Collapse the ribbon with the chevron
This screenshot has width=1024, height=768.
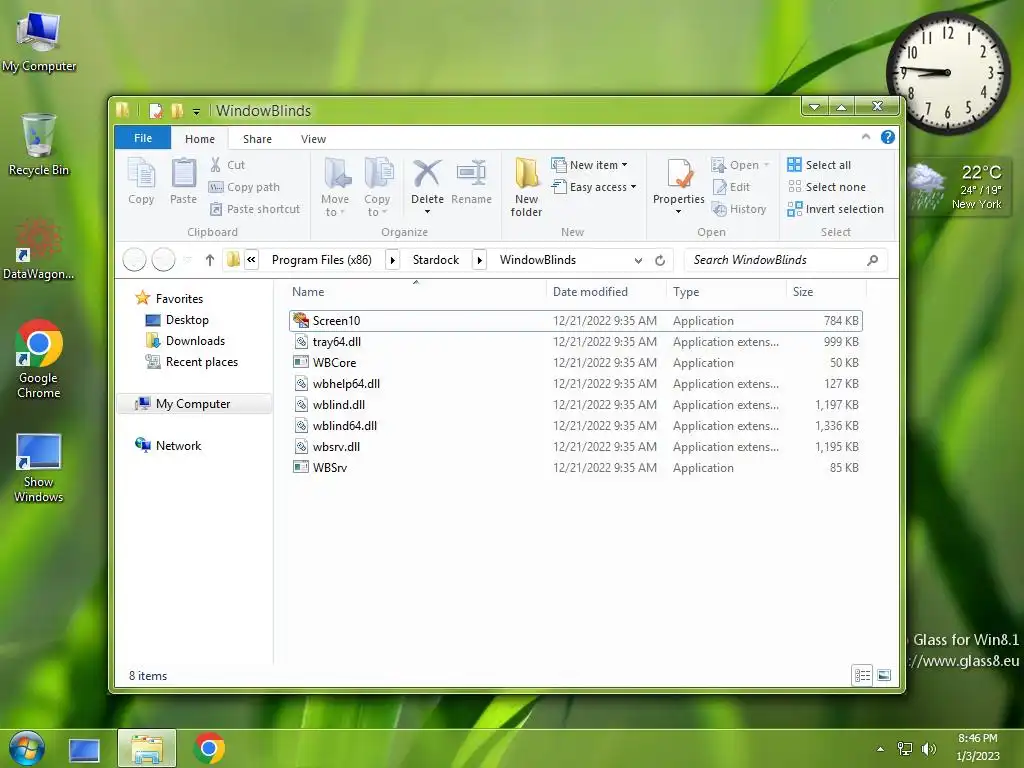click(866, 137)
